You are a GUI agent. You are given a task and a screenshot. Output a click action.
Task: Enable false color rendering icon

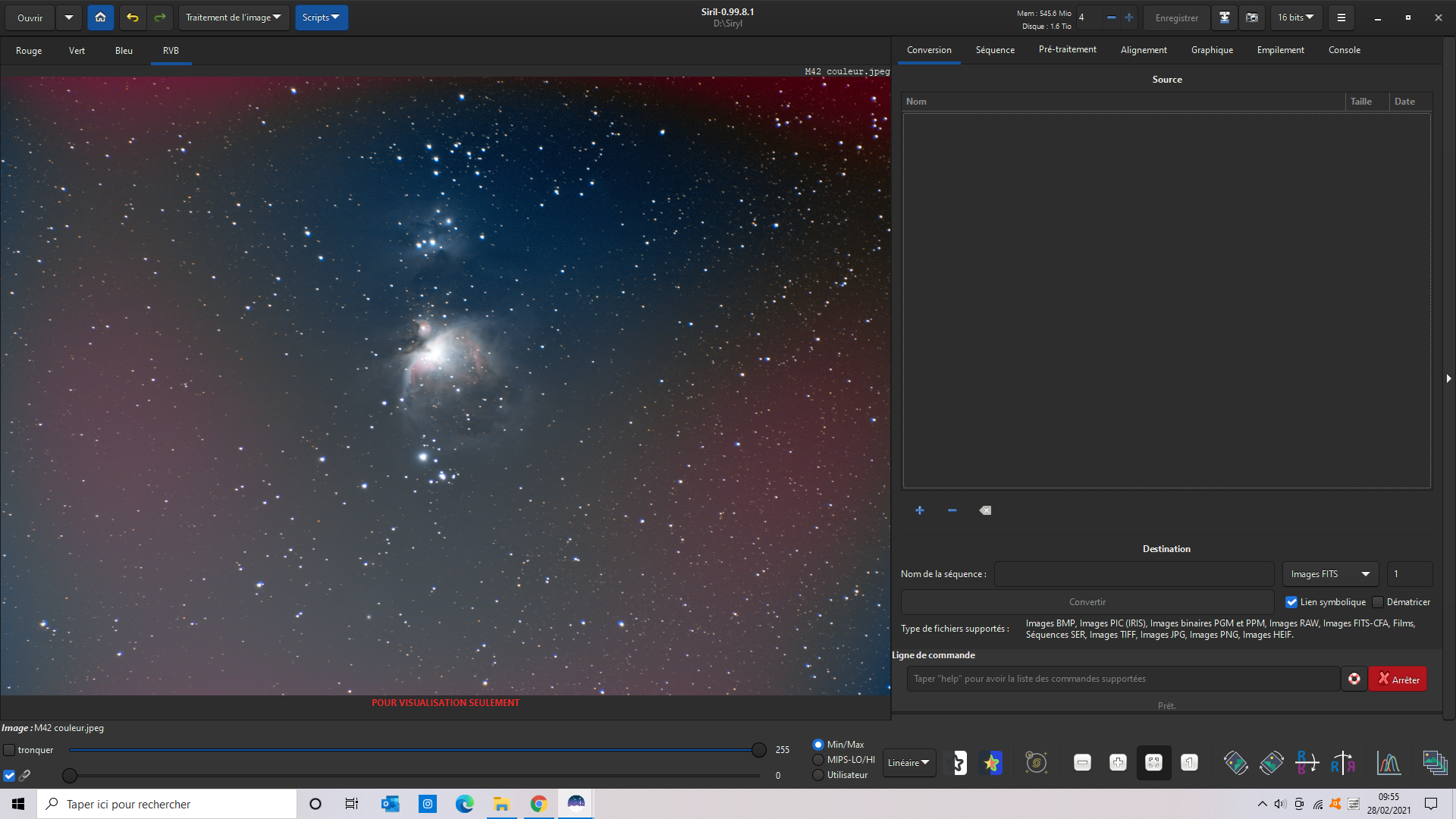[991, 763]
